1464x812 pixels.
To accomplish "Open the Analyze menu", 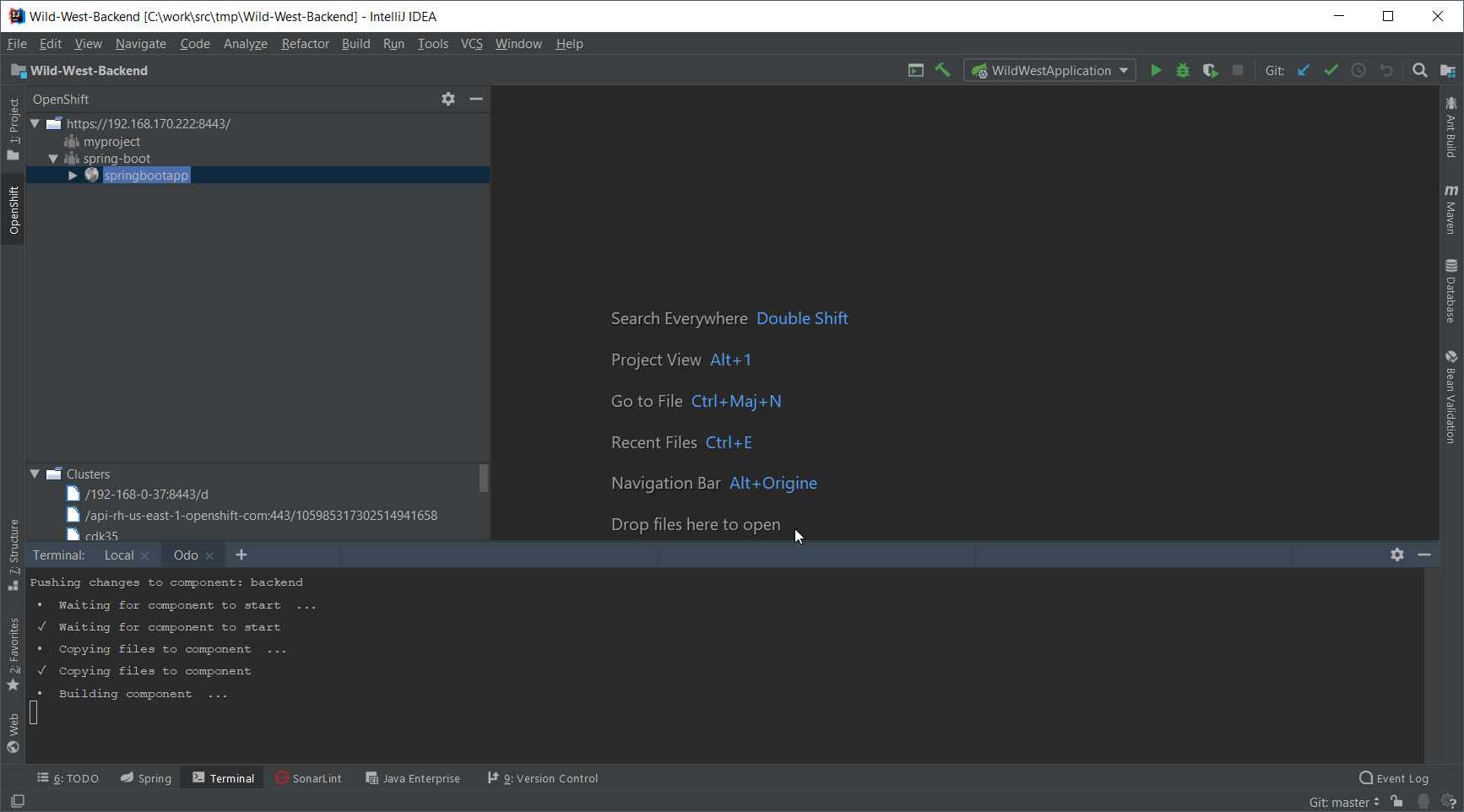I will [245, 43].
